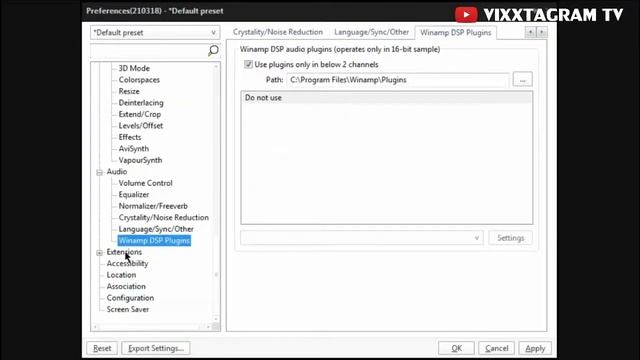Open VapourSynth settings

[x=140, y=160]
